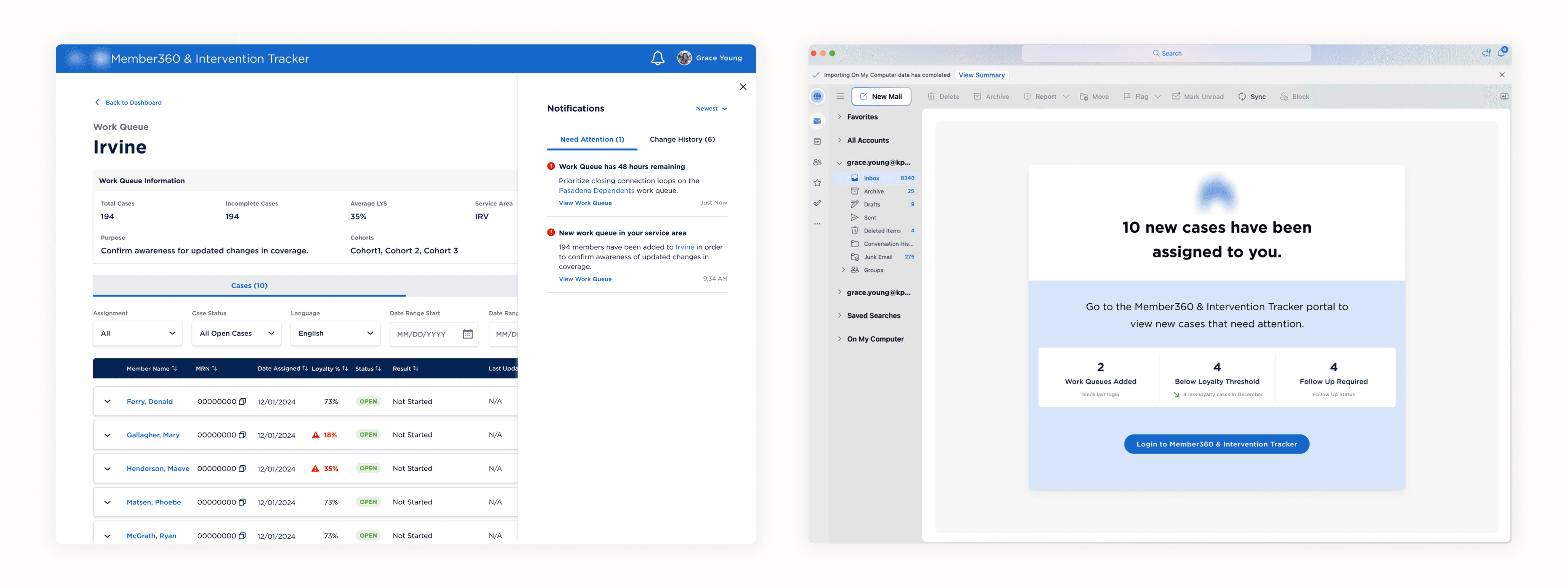Click the mail Search field
1568x588 pixels.
1166,54
